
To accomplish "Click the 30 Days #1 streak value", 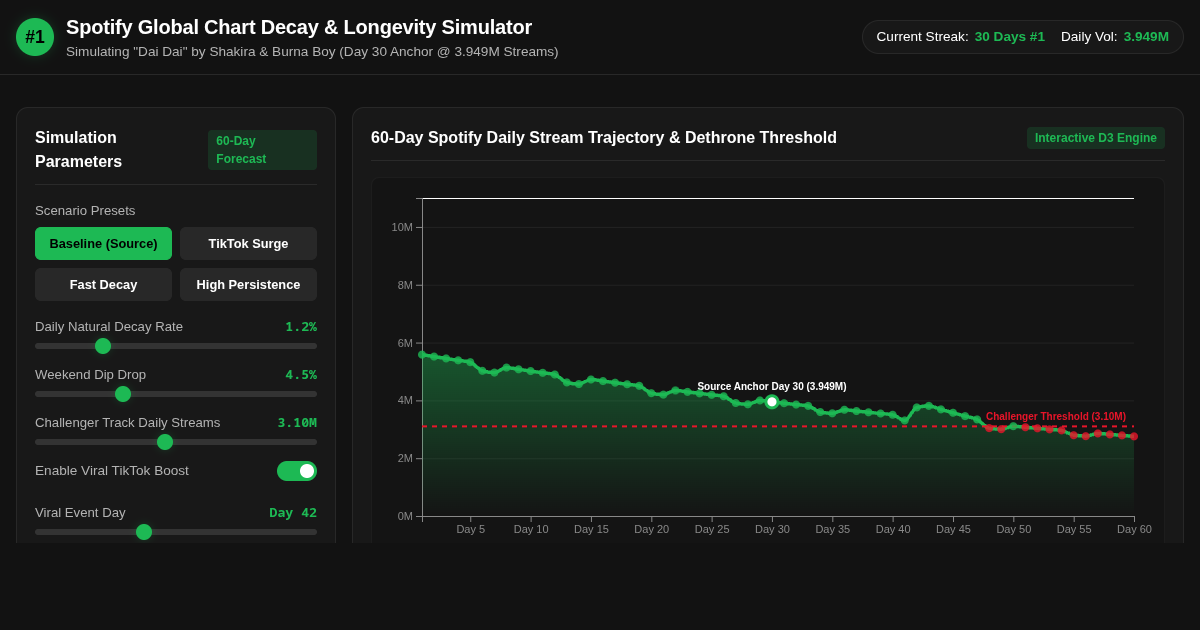I will (1010, 37).
